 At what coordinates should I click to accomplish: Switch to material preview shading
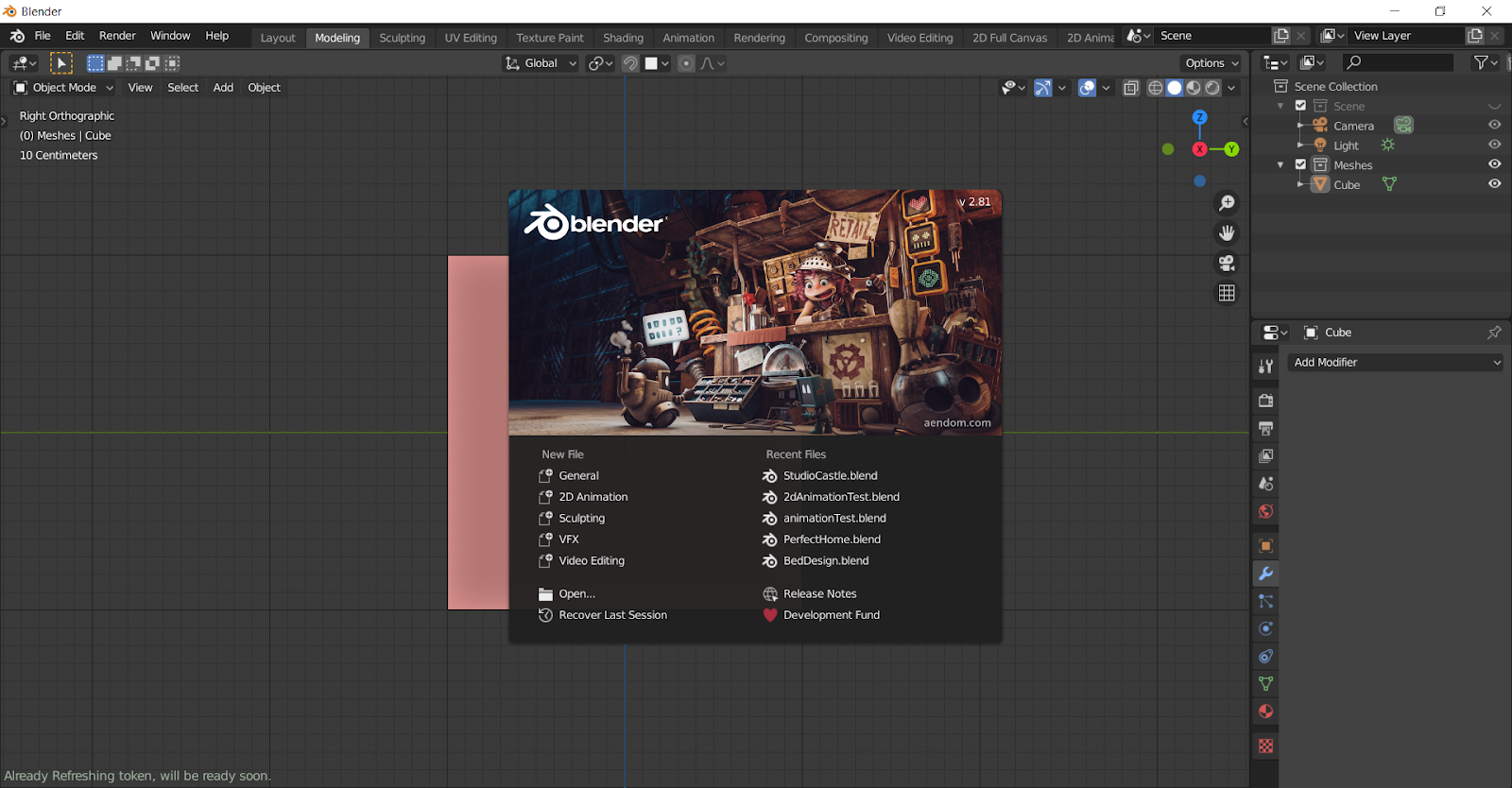[1194, 88]
